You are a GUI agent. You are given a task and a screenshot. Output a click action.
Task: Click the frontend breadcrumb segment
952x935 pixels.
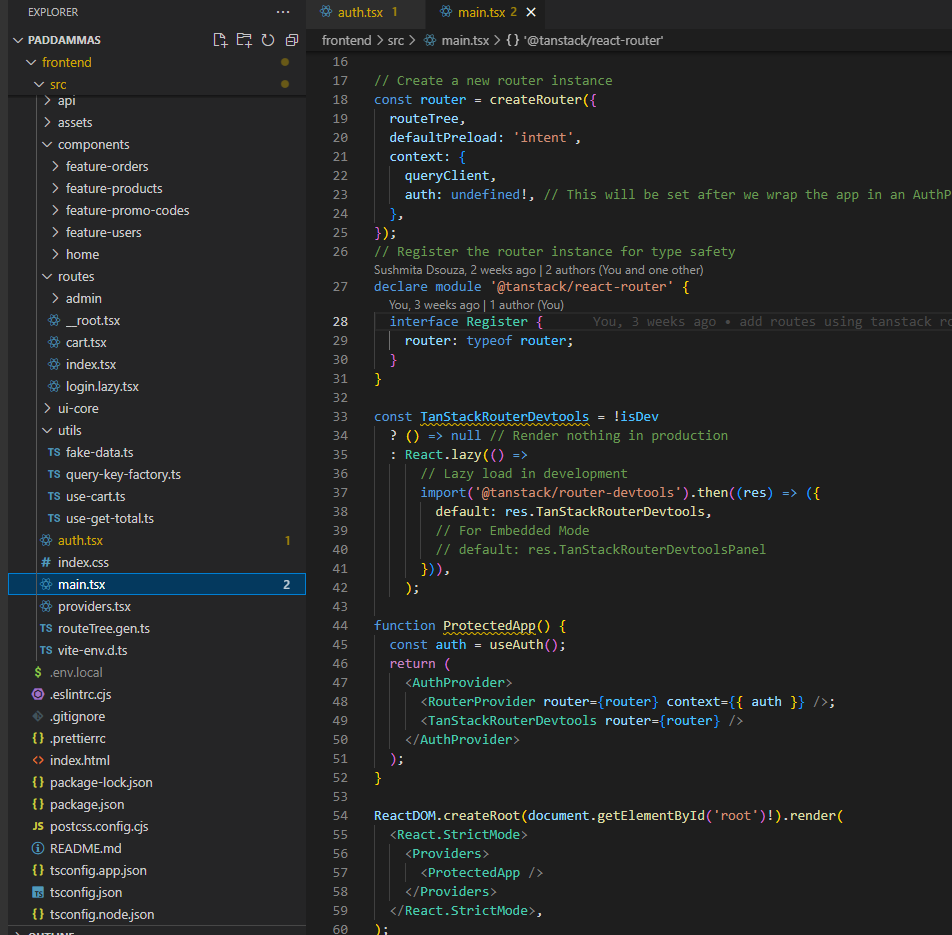tap(346, 41)
